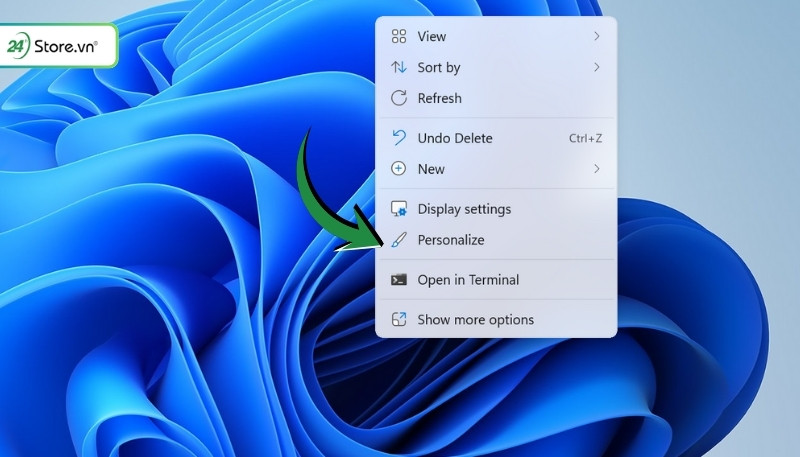Screen dimensions: 800x457
Task: Choose Personalize from the context menu
Action: click(451, 240)
